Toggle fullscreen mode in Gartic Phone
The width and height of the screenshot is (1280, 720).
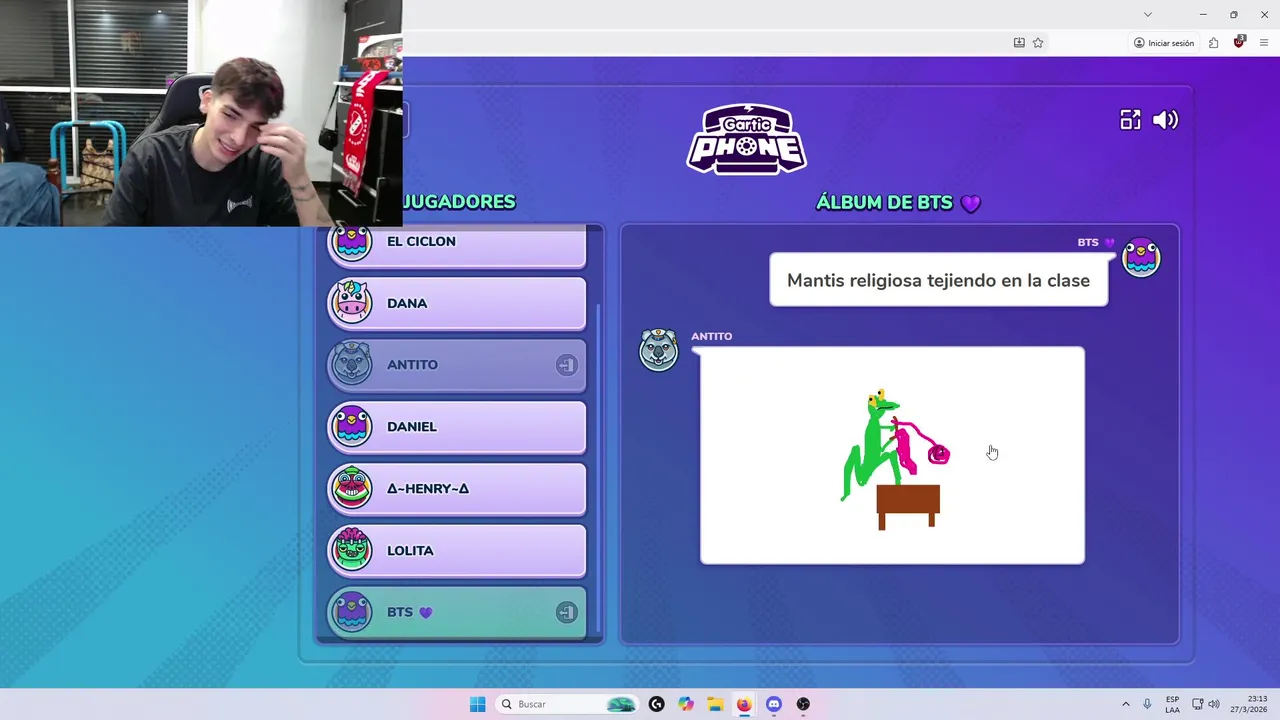click(1130, 120)
